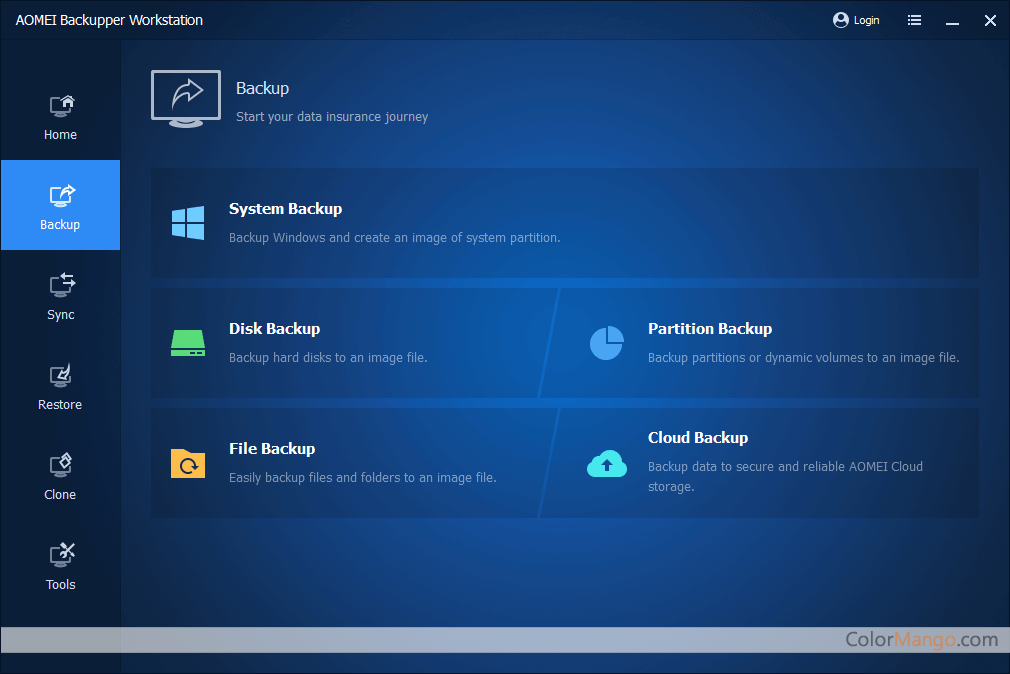Minimize the AOMEI Backupper window
1010x674 pixels.
pos(952,20)
